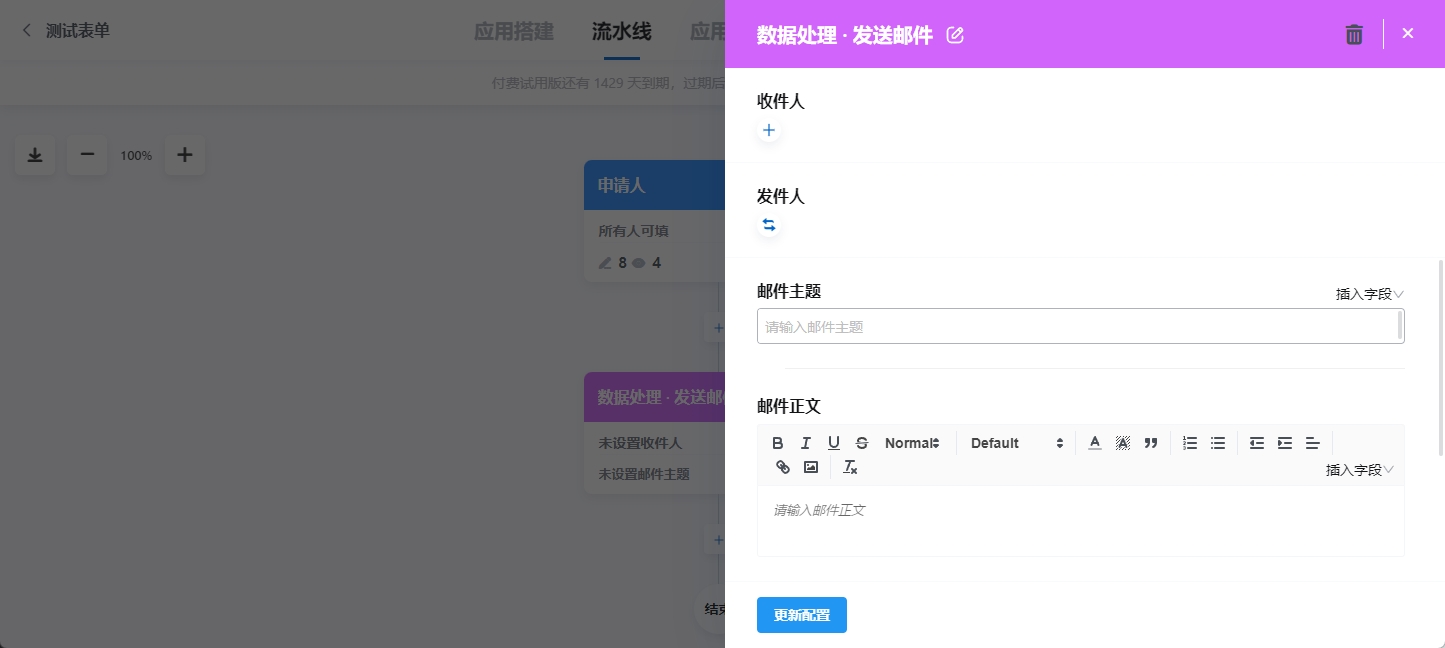Image resolution: width=1445 pixels, height=648 pixels.
Task: Open the Default font dropdown
Action: 1016,443
